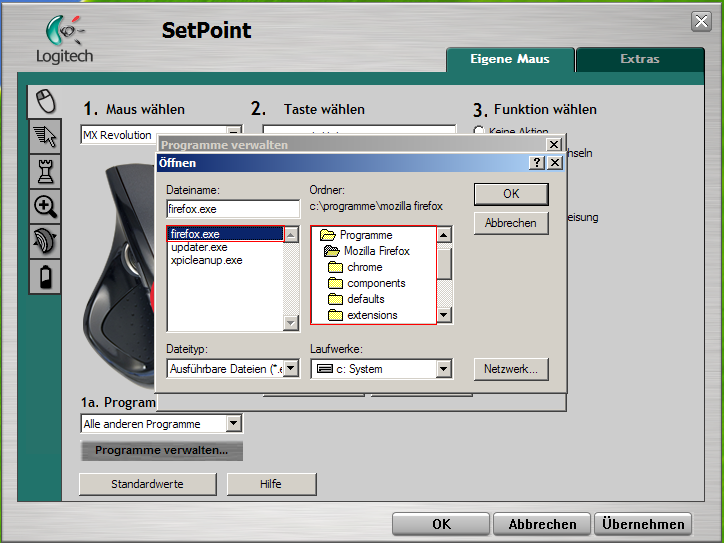The width and height of the screenshot is (724, 543).
Task: Open the chess rook game settings icon
Action: click(x=45, y=171)
